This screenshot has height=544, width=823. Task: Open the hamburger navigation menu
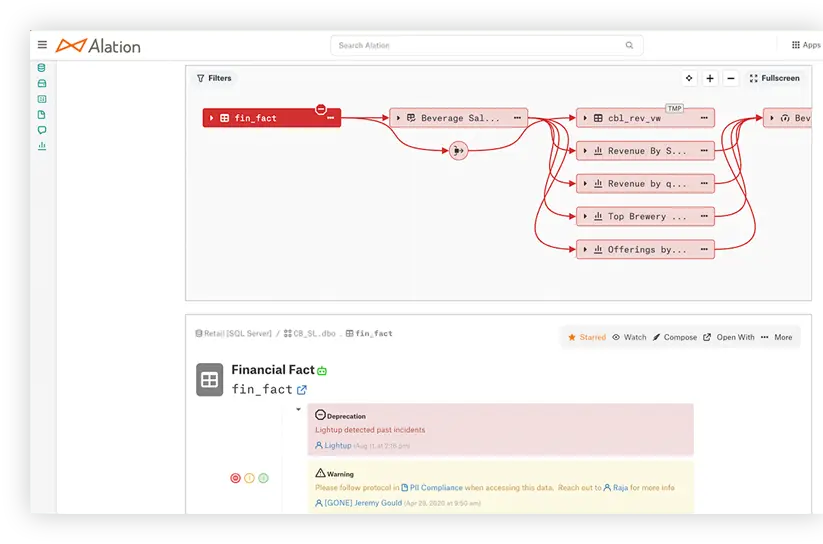pos(42,45)
